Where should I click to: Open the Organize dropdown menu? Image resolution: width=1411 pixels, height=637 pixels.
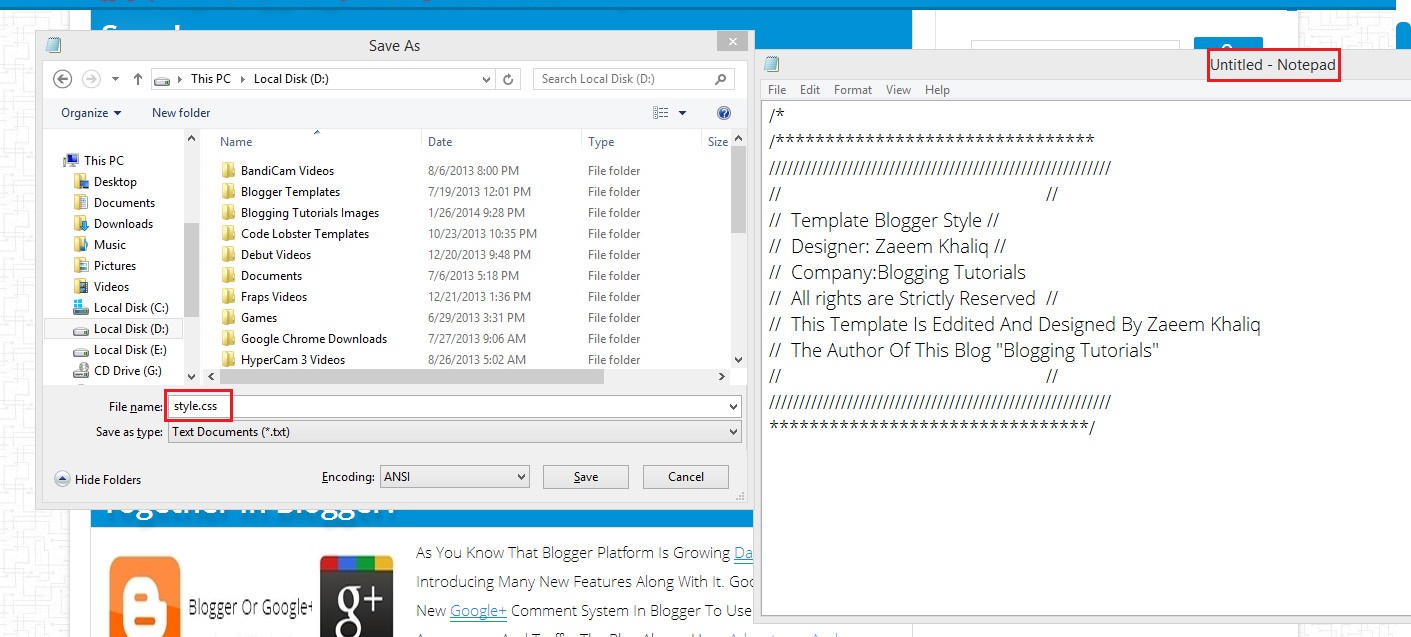91,113
